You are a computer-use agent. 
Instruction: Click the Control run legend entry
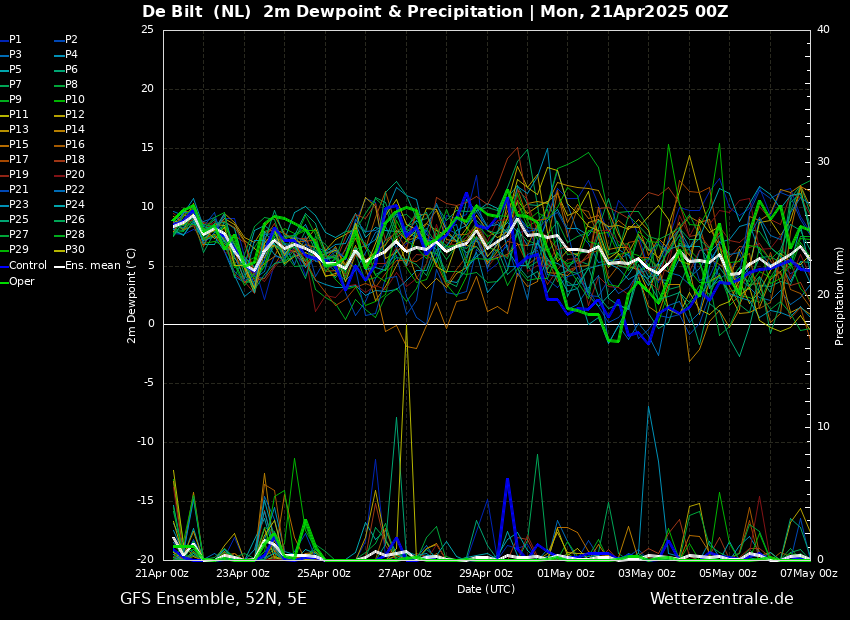(24, 266)
